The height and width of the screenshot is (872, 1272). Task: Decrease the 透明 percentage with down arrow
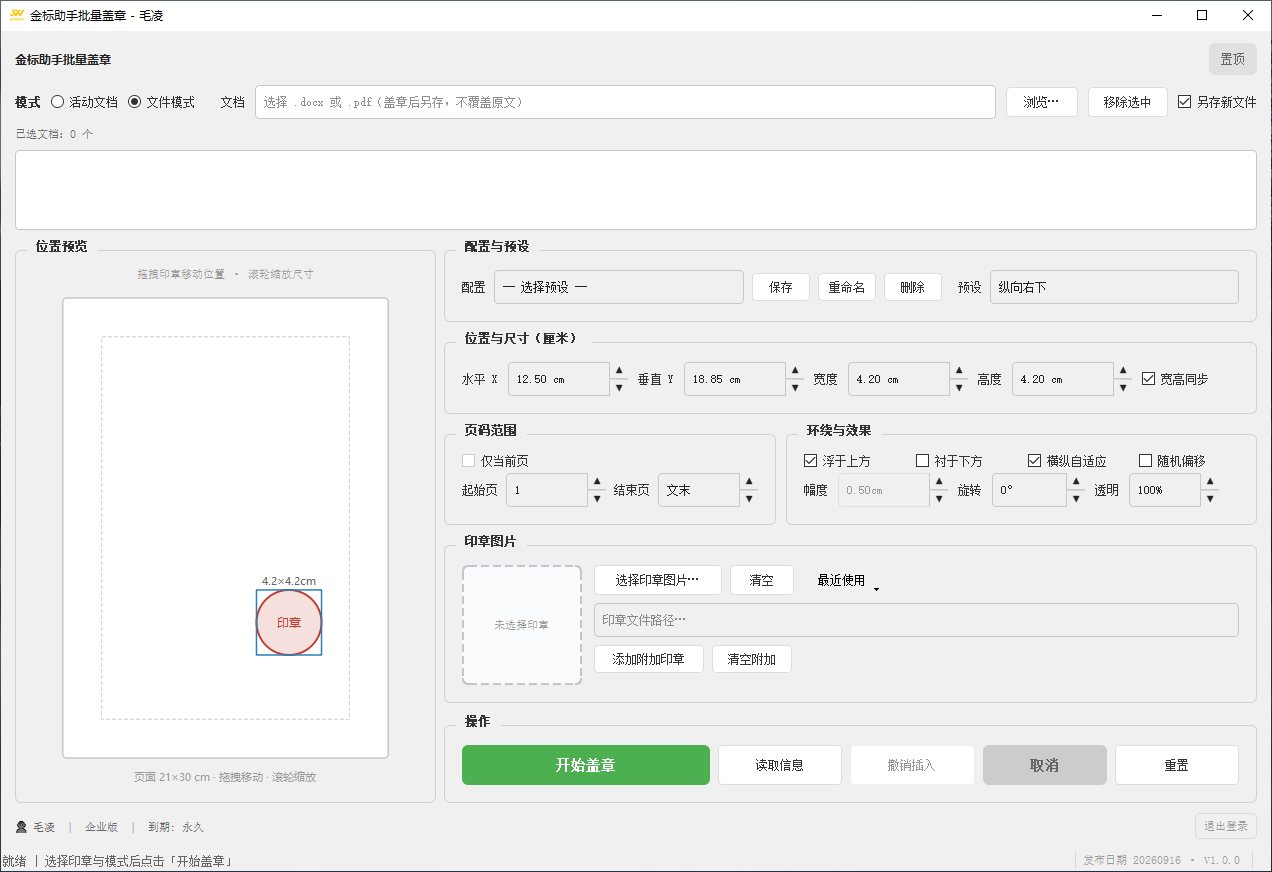(1210, 498)
